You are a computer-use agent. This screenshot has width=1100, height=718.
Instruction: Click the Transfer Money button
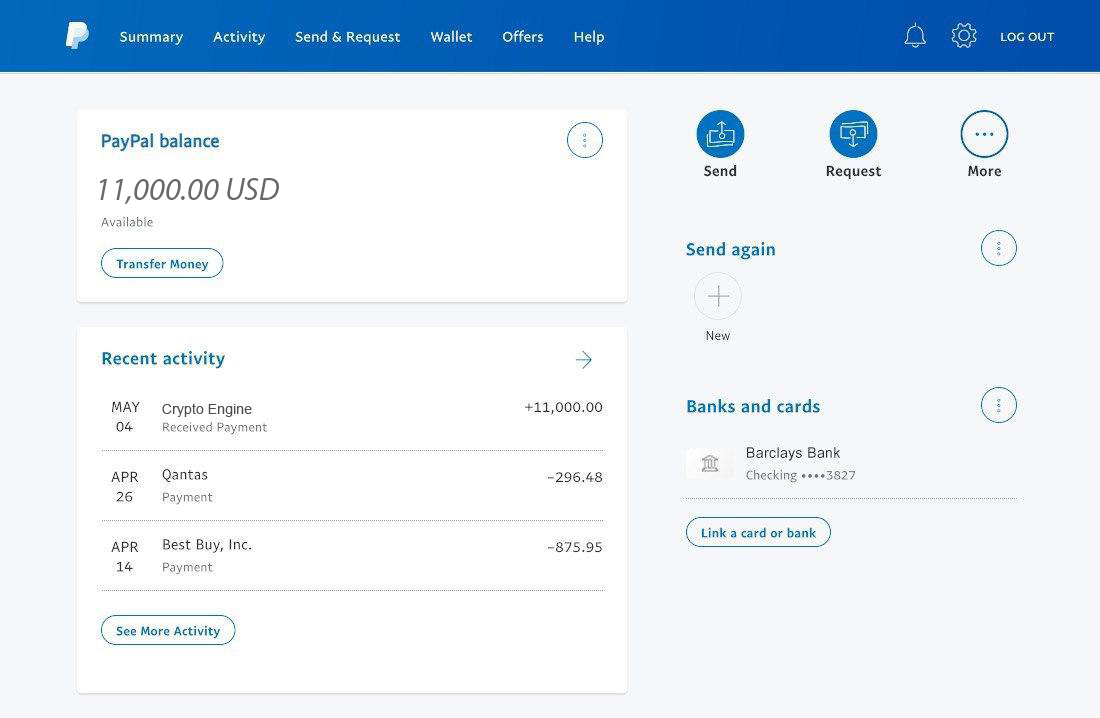[x=162, y=263]
